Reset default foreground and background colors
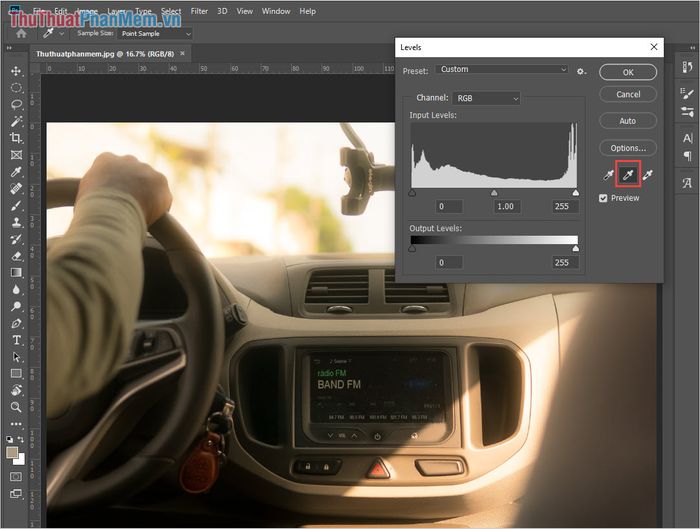Screen dimensions: 700x529 tap(10, 439)
